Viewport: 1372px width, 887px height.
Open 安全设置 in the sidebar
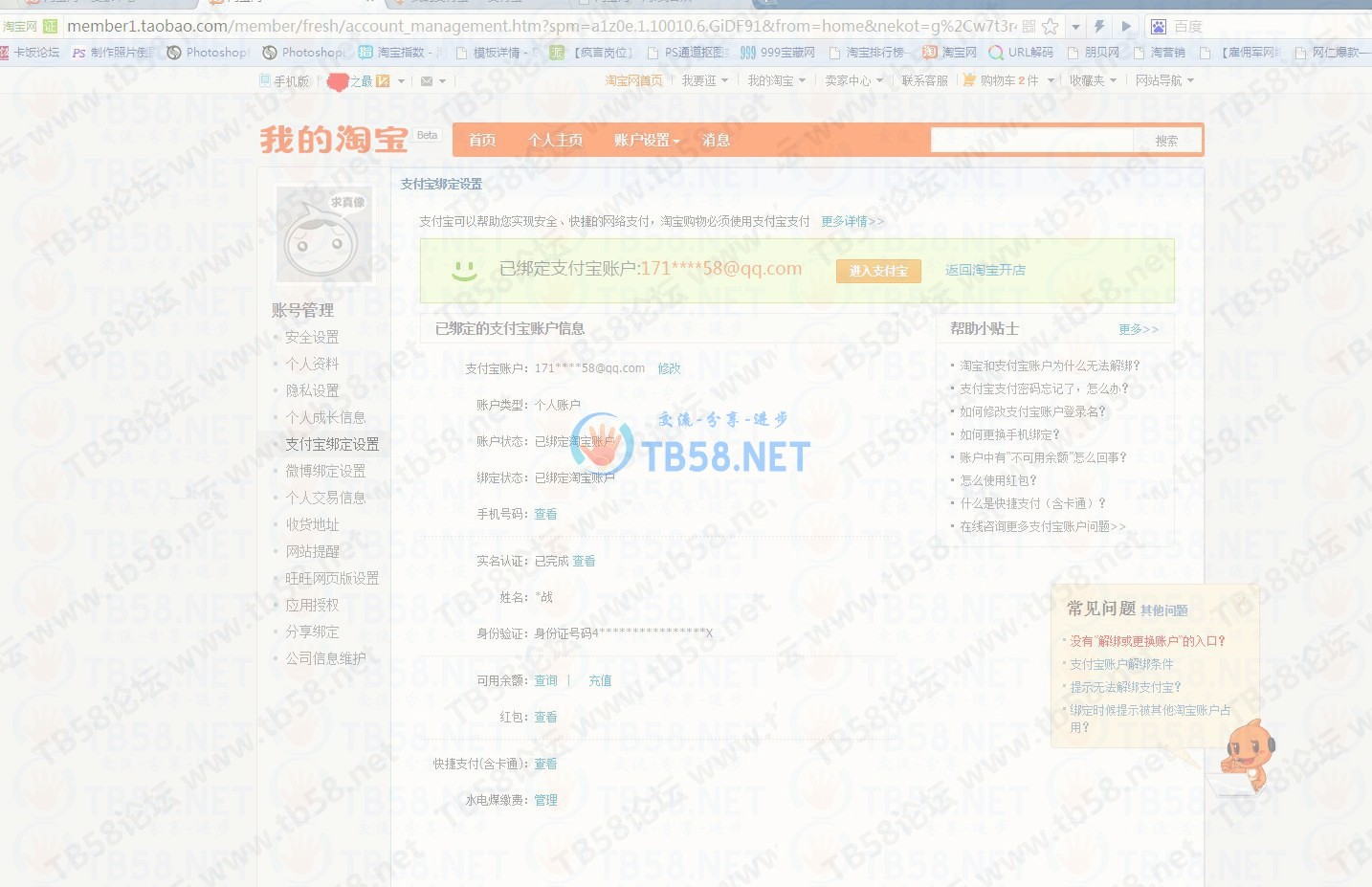click(312, 337)
